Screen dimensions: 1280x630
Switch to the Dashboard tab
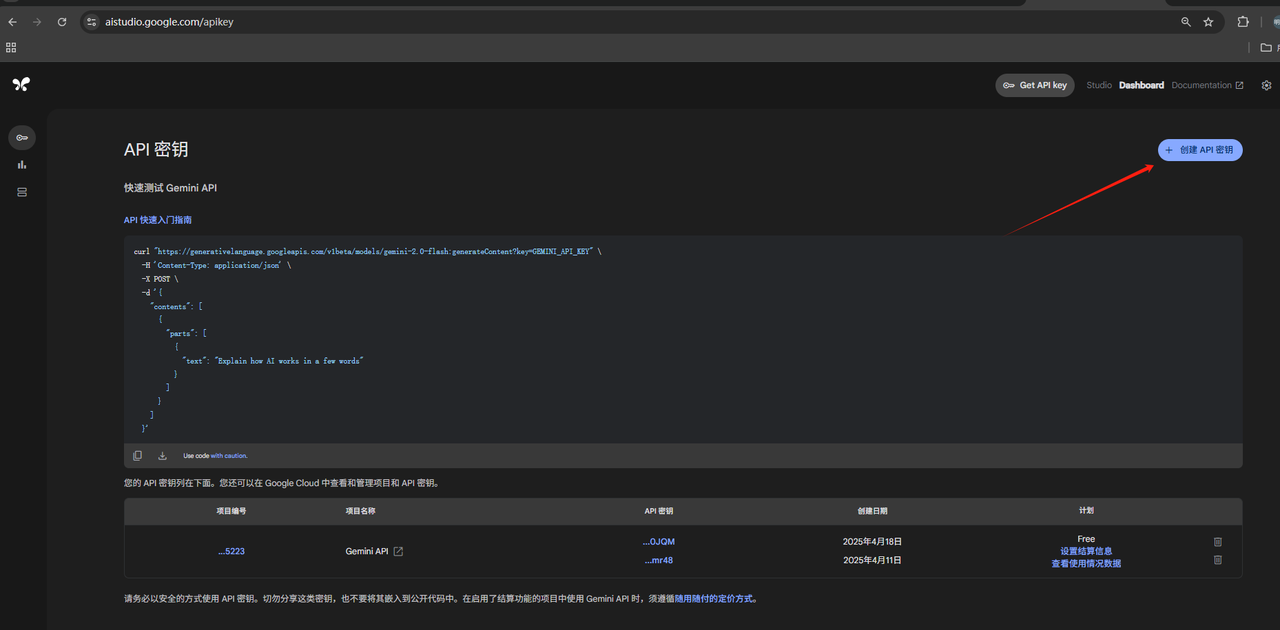1141,85
